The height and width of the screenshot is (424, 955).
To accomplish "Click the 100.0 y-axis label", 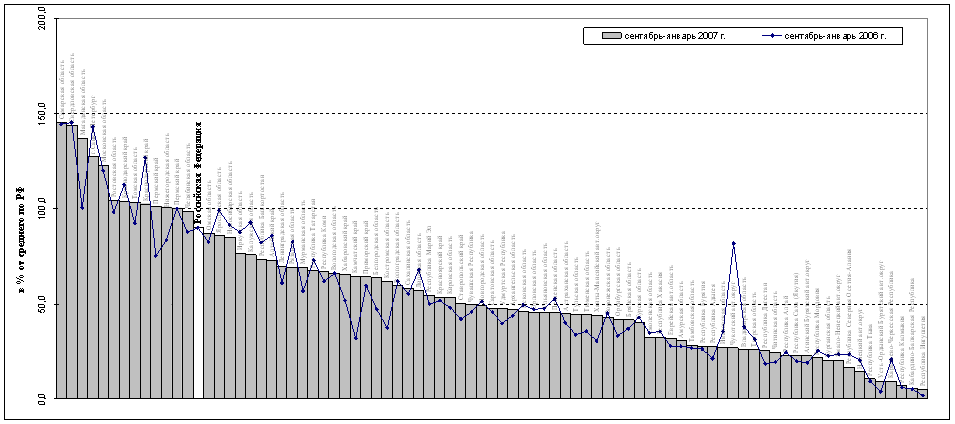I will coord(40,209).
